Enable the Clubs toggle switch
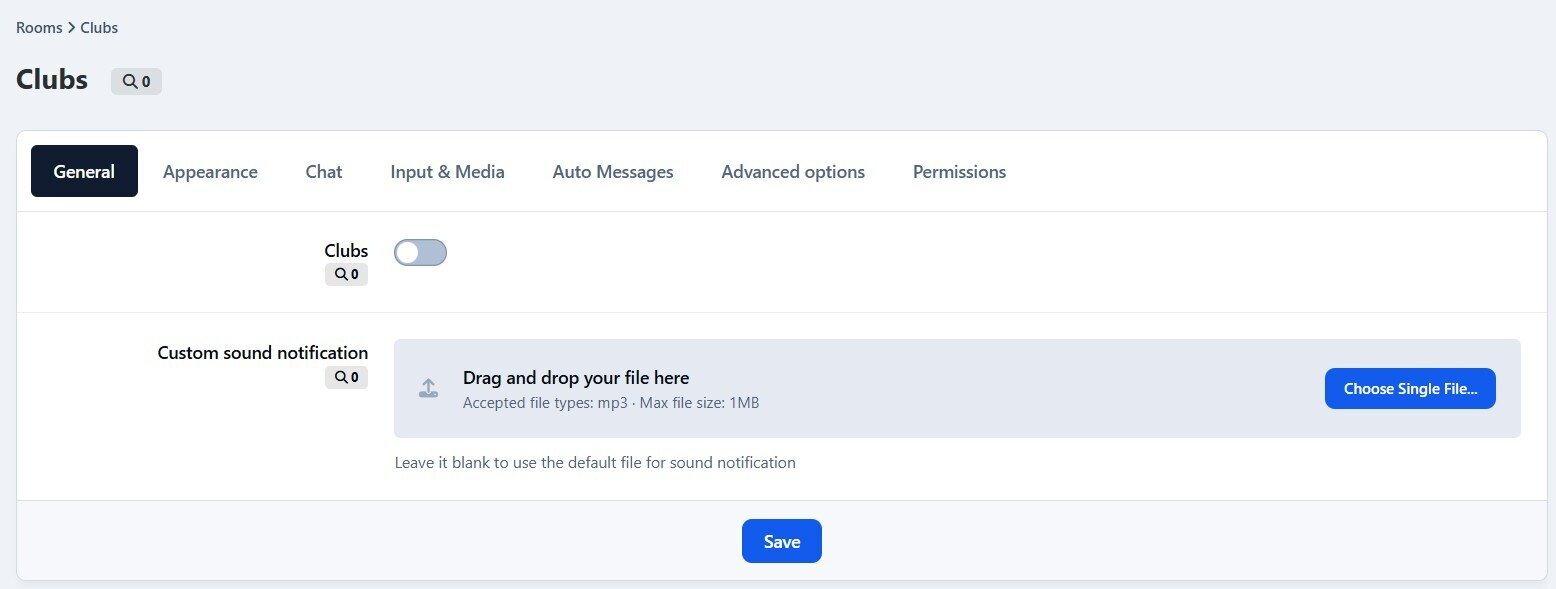The height and width of the screenshot is (589, 1556). click(x=420, y=253)
